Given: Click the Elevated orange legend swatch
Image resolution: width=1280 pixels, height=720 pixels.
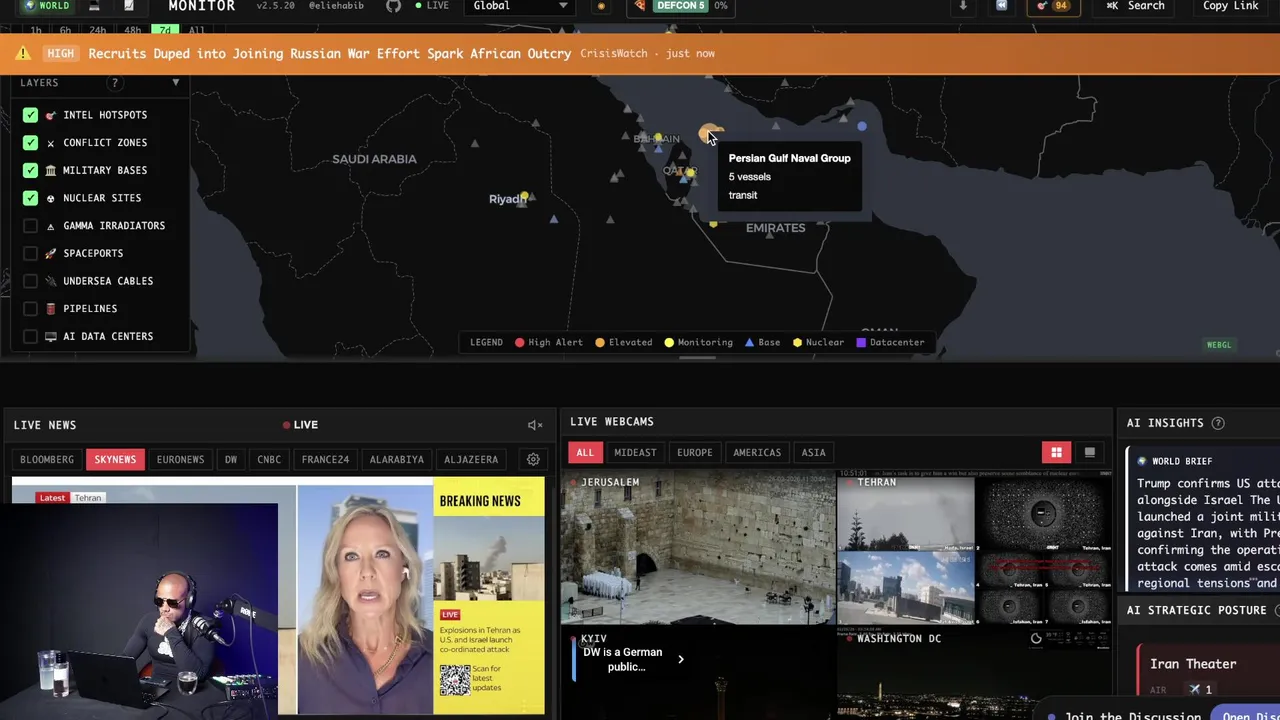Looking at the screenshot, I should pos(600,342).
